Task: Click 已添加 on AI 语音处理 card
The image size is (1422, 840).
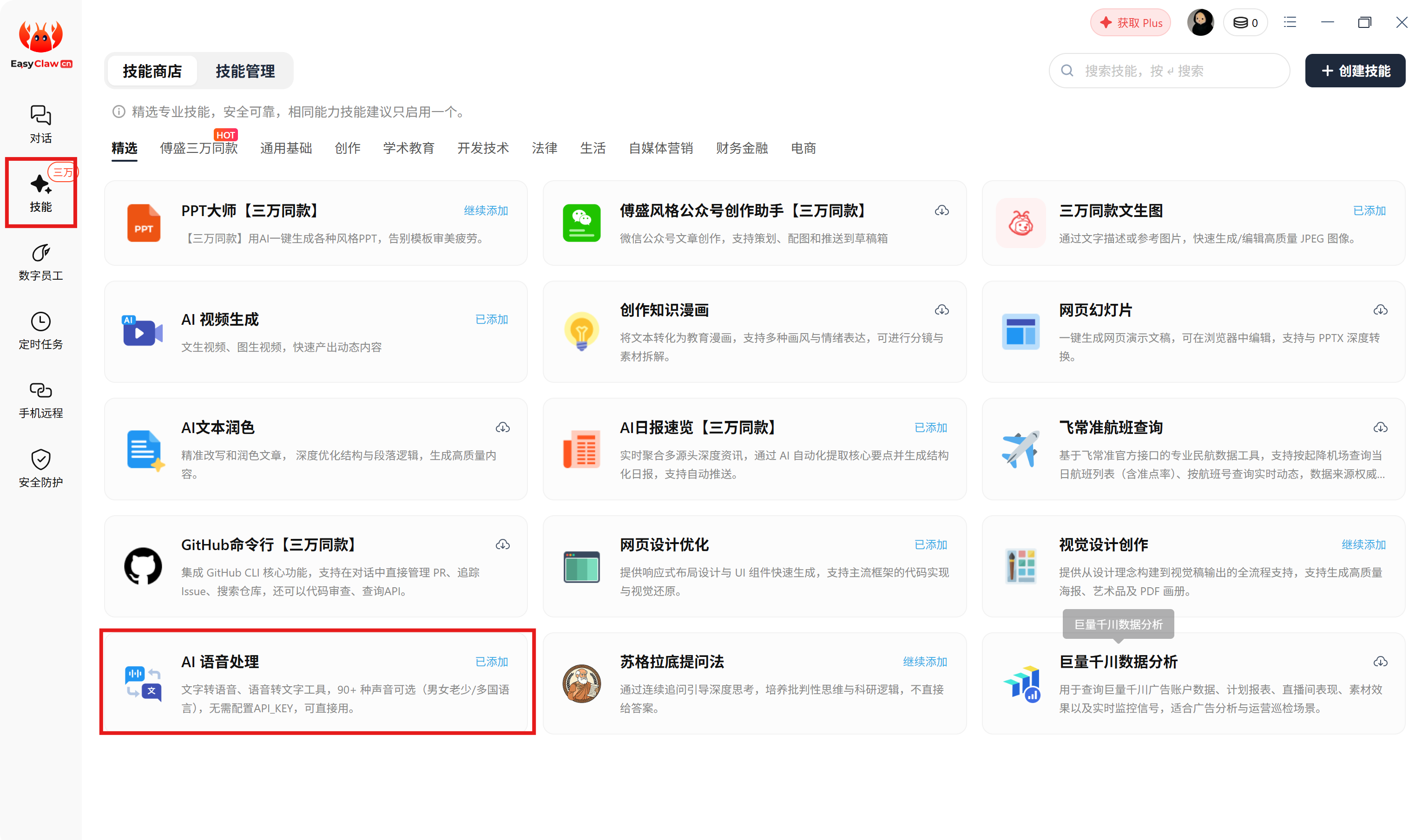Action: click(x=491, y=662)
